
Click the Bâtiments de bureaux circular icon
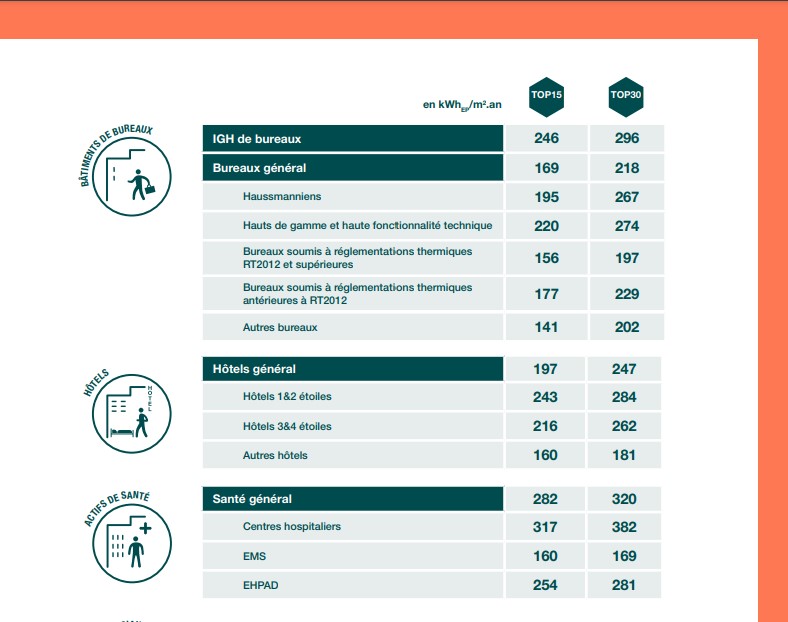point(132,177)
